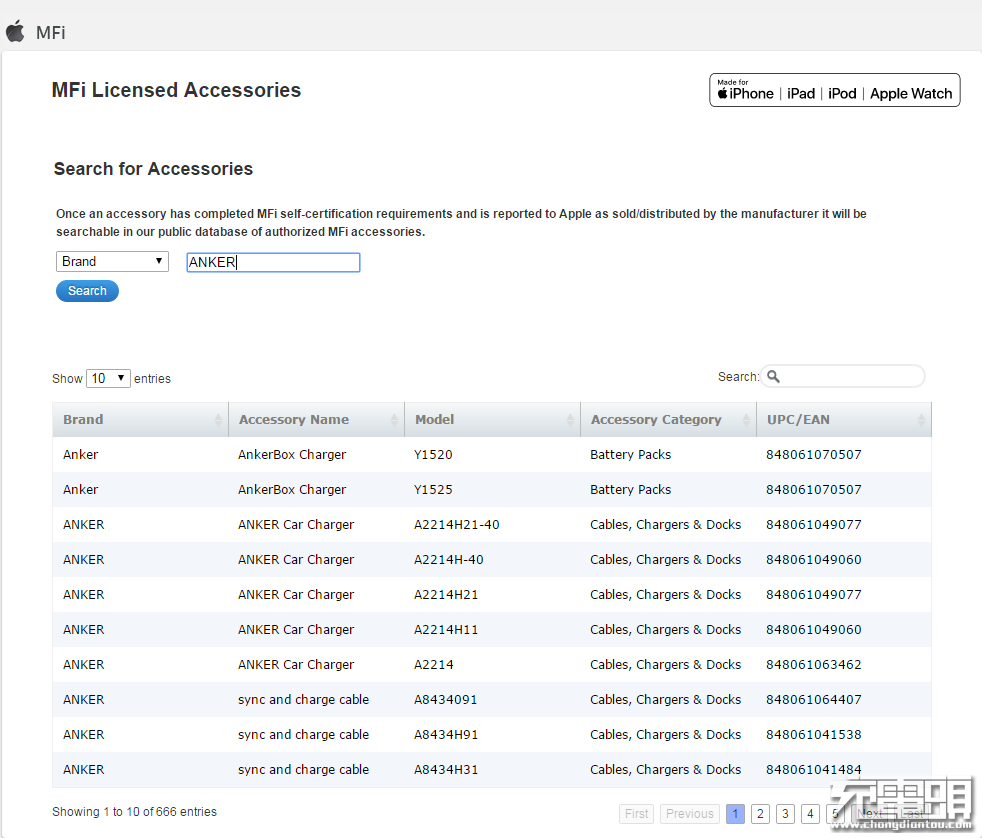This screenshot has width=982, height=838.
Task: Click the magnifier icon in table search
Action: [773, 376]
